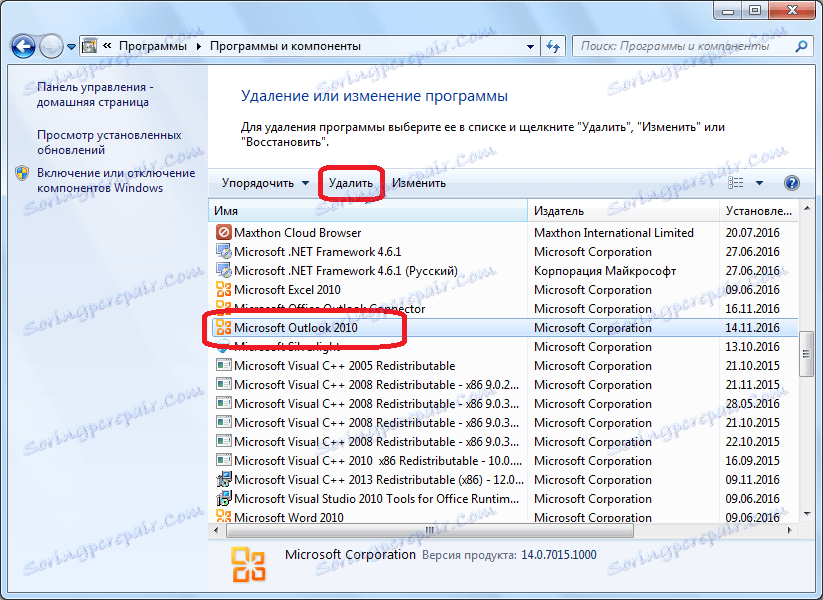Click install date 14.11.2016 cell

pos(752,328)
